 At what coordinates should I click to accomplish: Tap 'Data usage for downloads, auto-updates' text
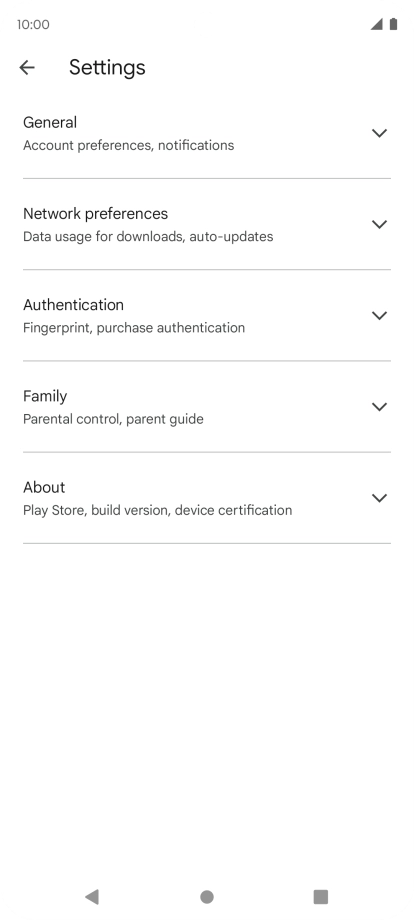[x=148, y=237]
